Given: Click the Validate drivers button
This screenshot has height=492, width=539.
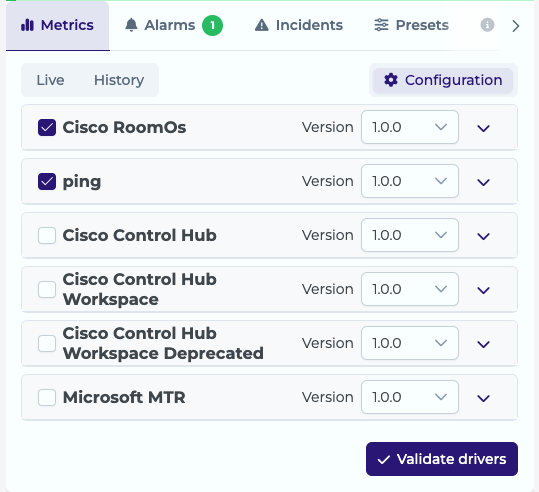Looking at the screenshot, I should click(442, 459).
